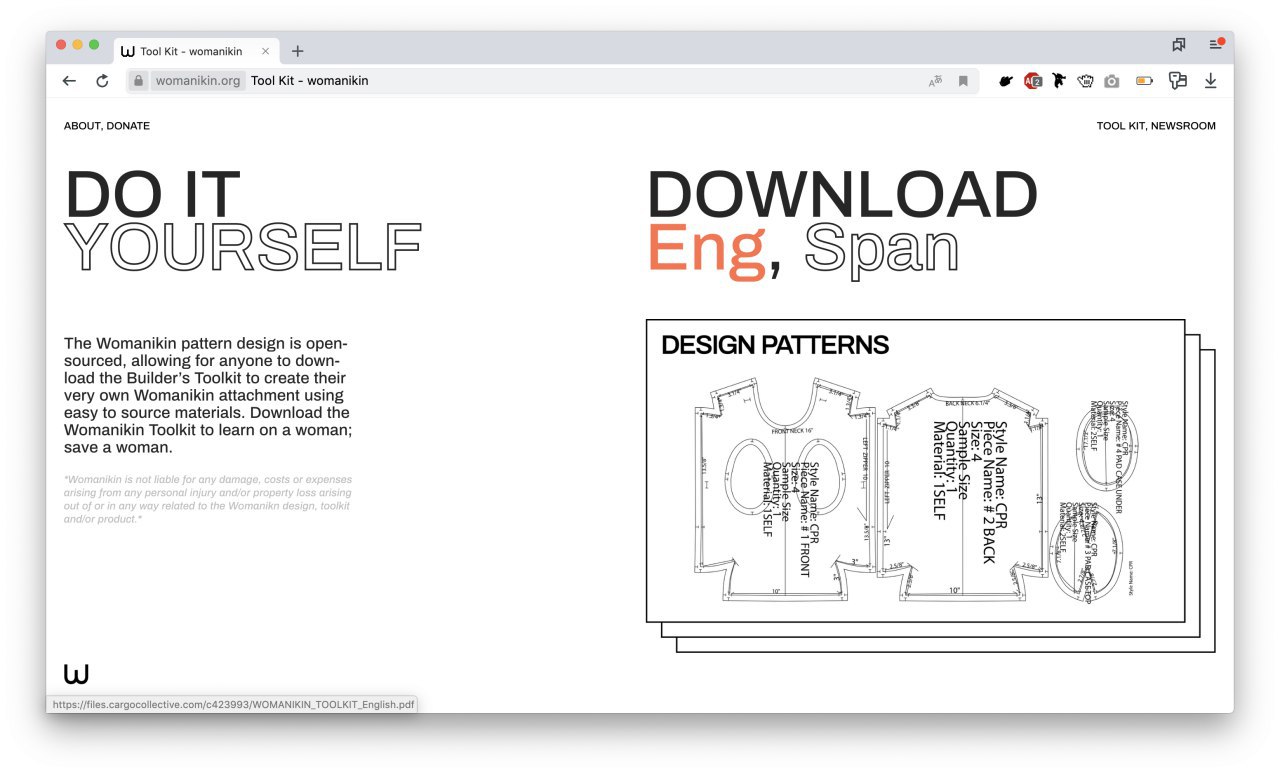Open the NEWSROOM navigation link
Image resolution: width=1280 pixels, height=774 pixels.
point(1183,126)
